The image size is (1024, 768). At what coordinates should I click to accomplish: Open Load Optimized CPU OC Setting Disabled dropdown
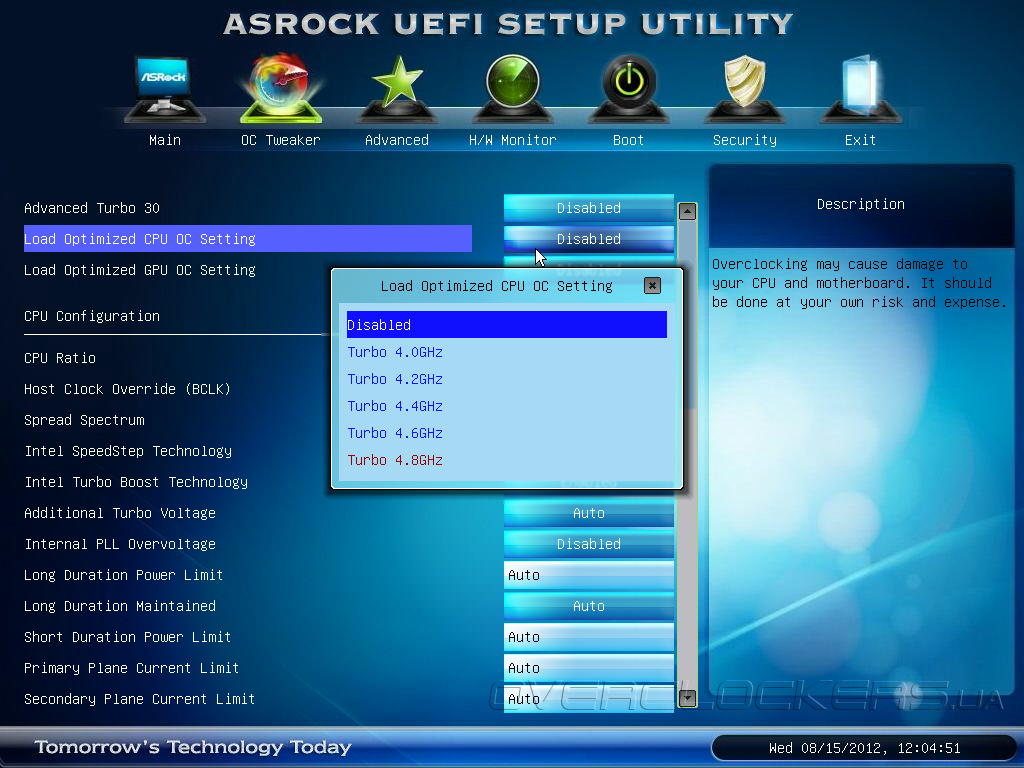coord(588,239)
